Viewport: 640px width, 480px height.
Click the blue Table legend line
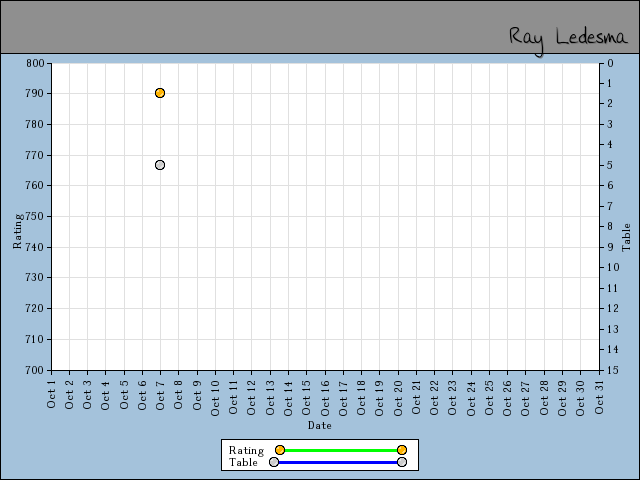pos(338,462)
